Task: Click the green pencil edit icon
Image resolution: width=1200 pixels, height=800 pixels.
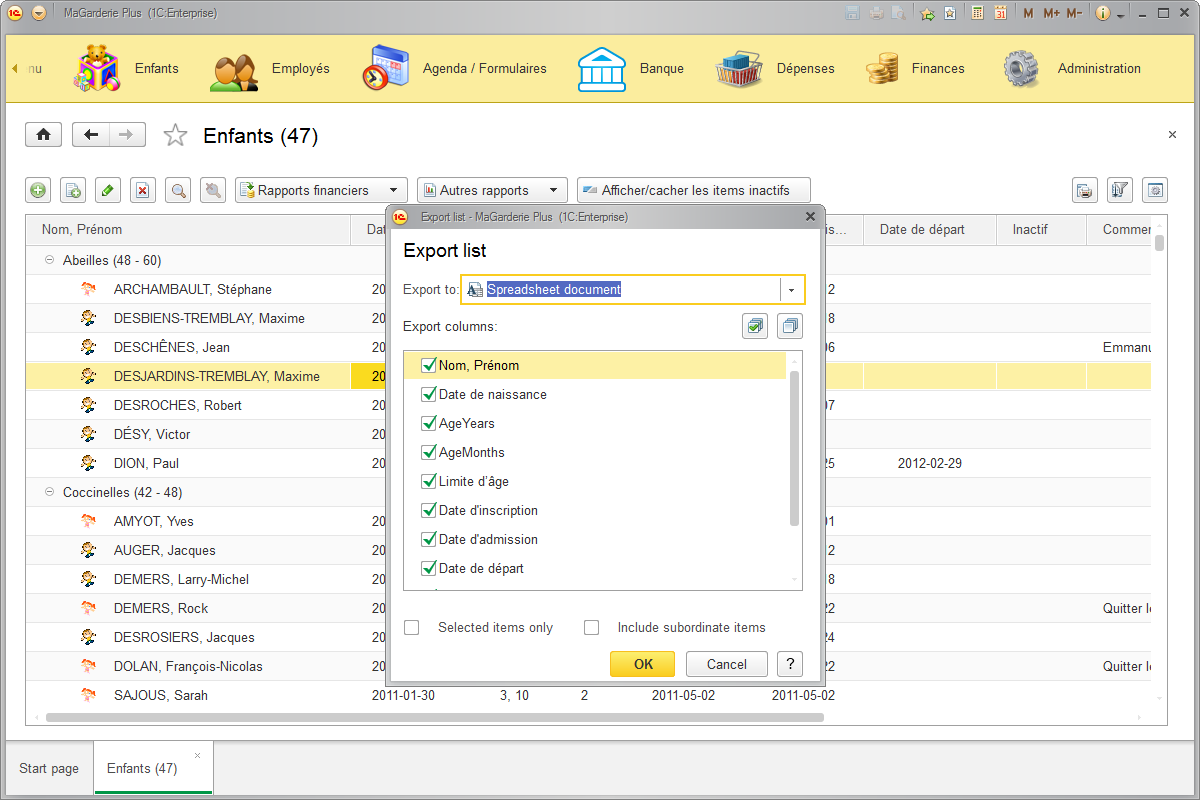Action: tap(107, 189)
